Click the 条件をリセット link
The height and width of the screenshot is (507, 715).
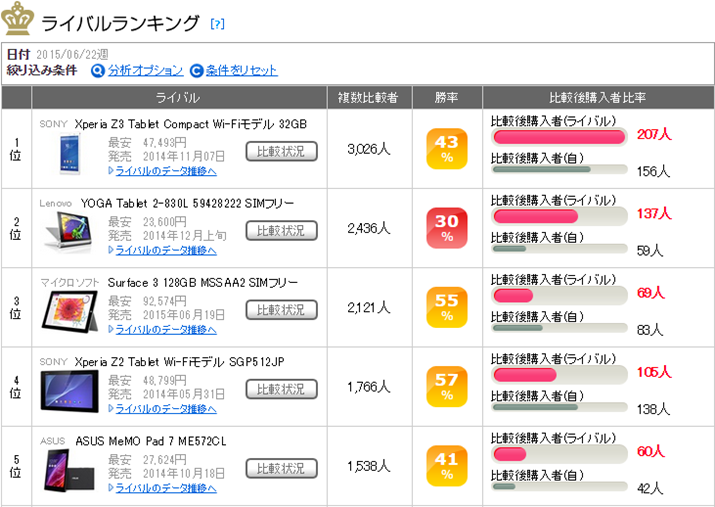pos(241,71)
